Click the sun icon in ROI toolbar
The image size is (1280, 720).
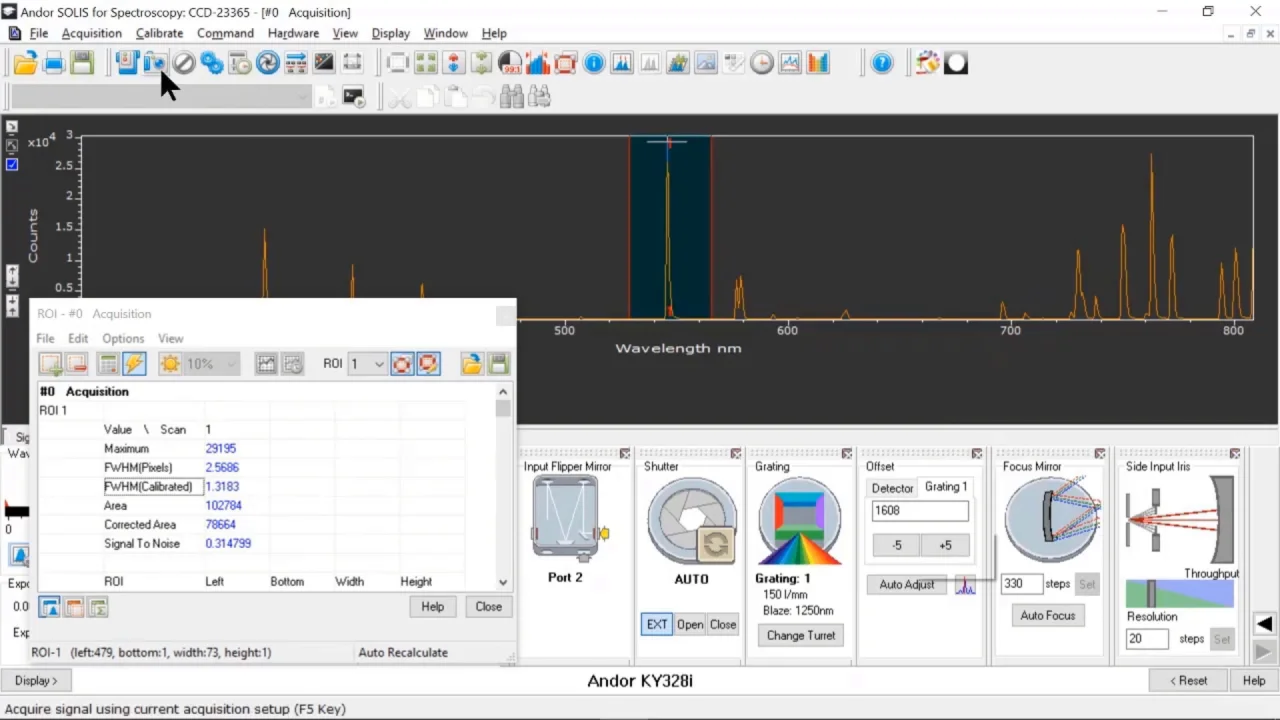click(x=170, y=364)
